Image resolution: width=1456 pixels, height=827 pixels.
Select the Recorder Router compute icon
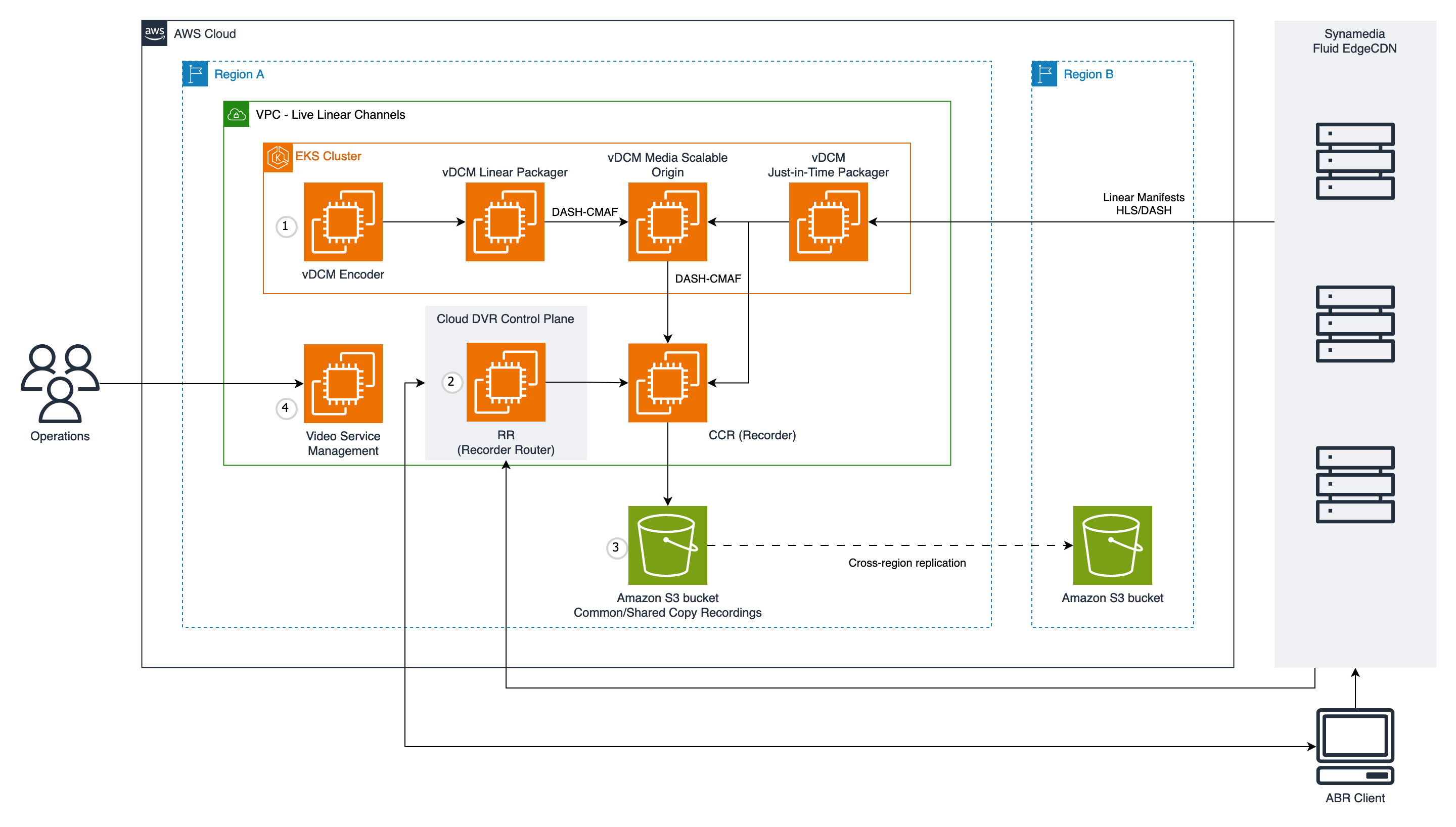pyautogui.click(x=505, y=382)
